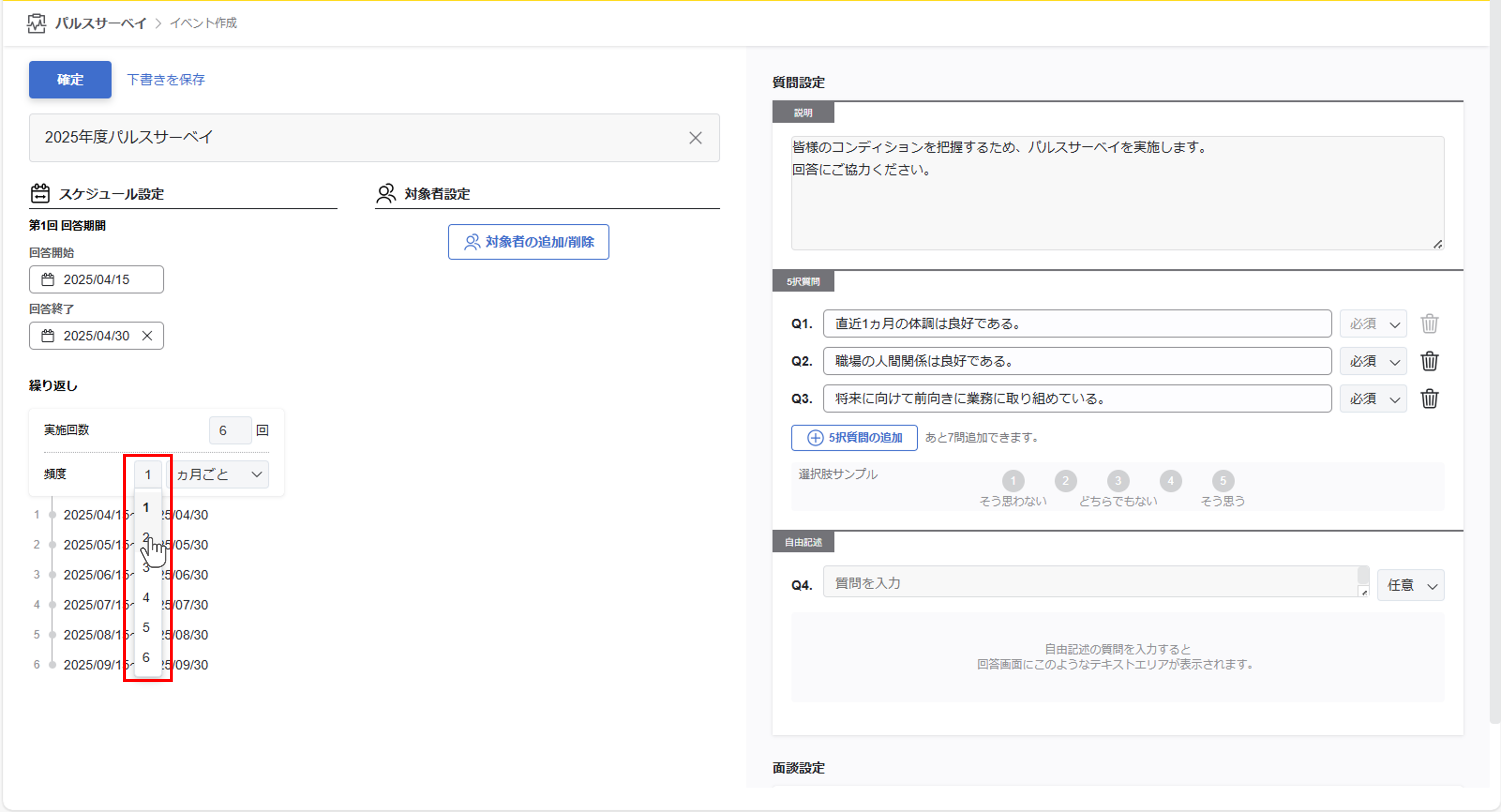Click the 質問設定 heading

point(798,83)
